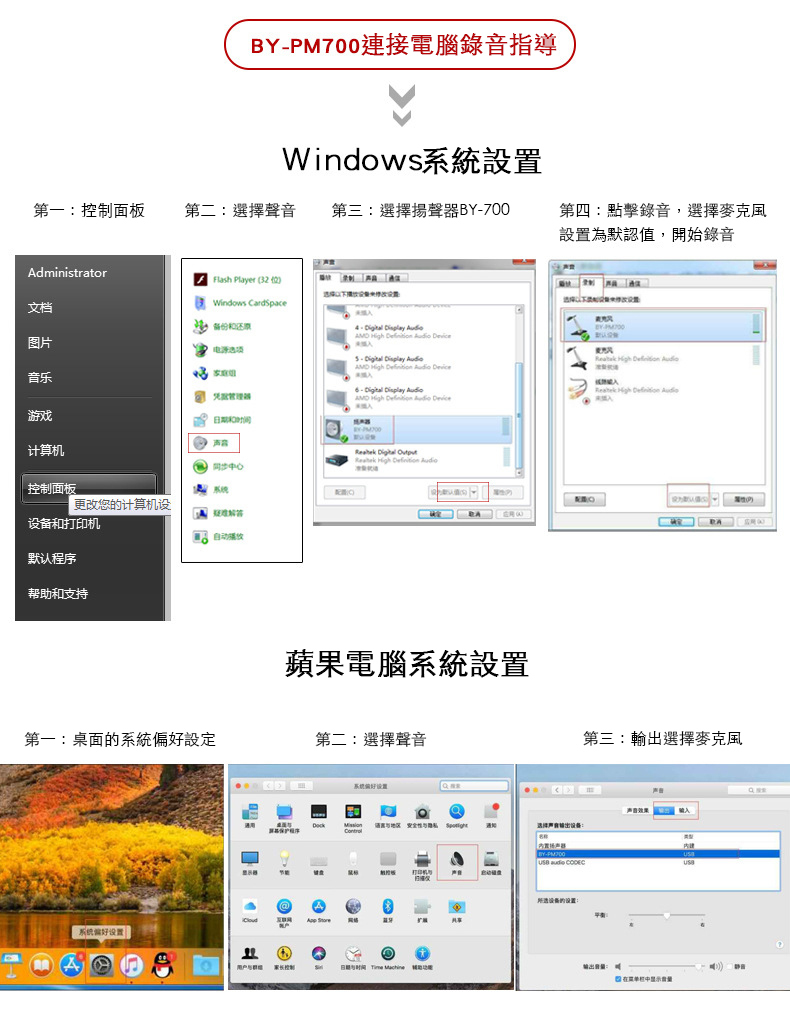Image resolution: width=790 pixels, height=1024 pixels.
Task: Open the Siri preference pane
Action: 319,957
